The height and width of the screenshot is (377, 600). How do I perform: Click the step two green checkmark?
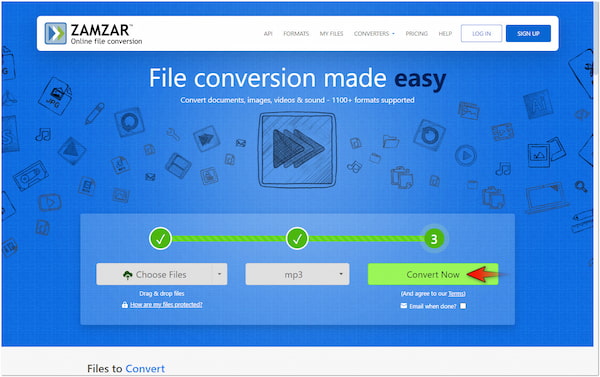[297, 238]
